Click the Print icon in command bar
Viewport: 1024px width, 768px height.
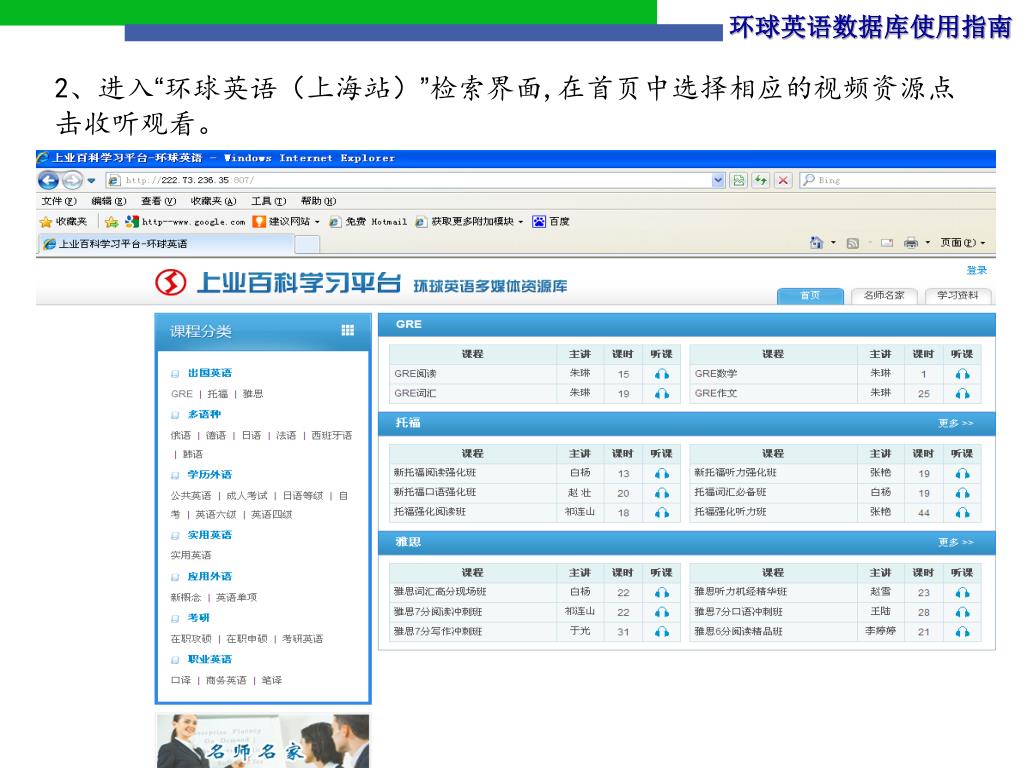(910, 243)
